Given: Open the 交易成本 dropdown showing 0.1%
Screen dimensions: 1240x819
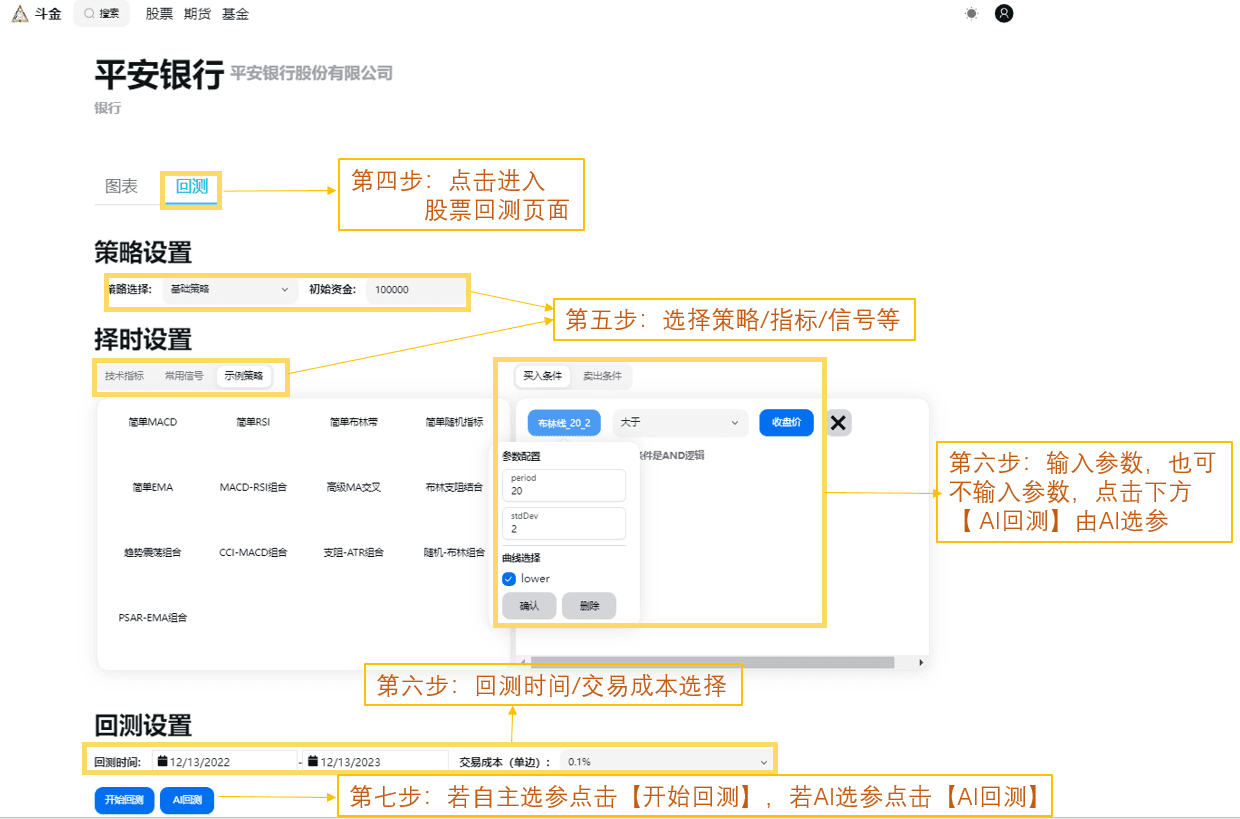Looking at the screenshot, I should coord(666,762).
